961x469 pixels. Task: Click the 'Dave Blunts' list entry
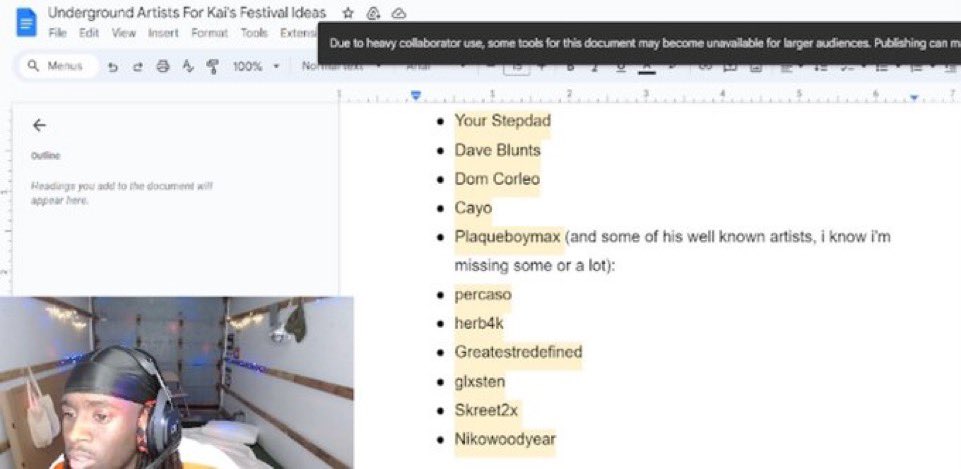click(497, 150)
